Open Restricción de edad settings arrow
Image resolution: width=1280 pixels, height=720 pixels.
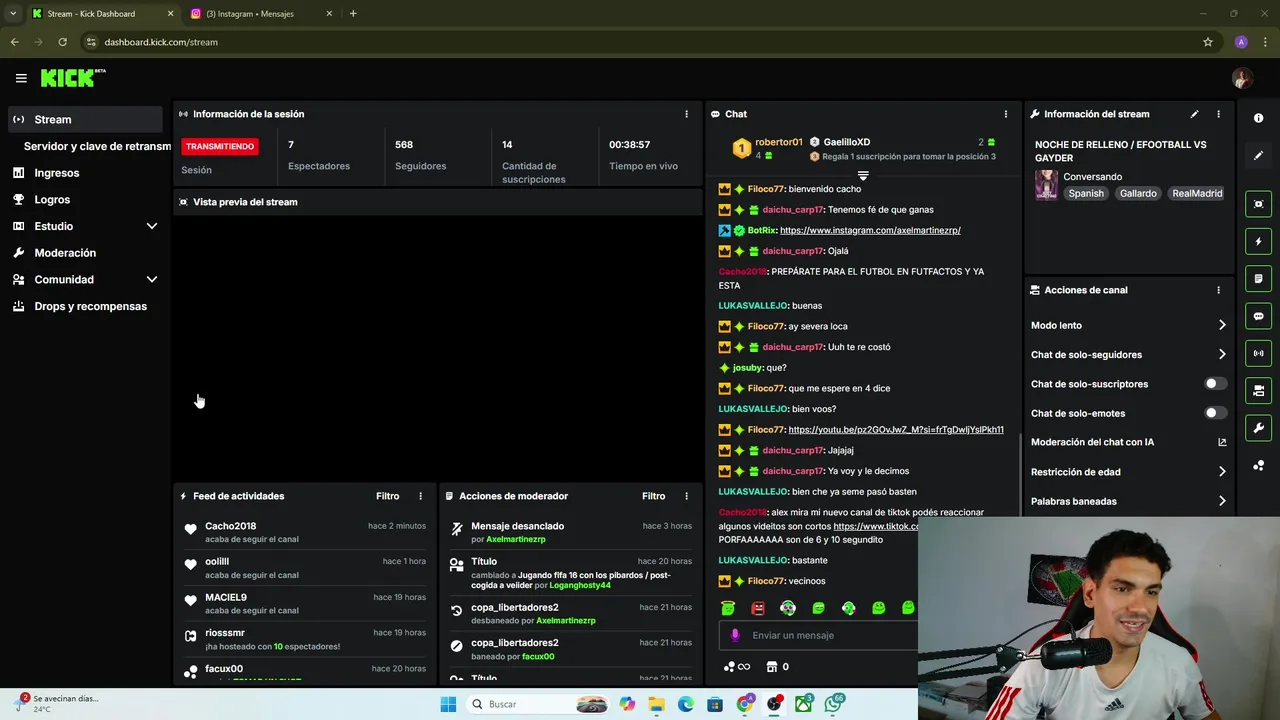[x=1222, y=472]
